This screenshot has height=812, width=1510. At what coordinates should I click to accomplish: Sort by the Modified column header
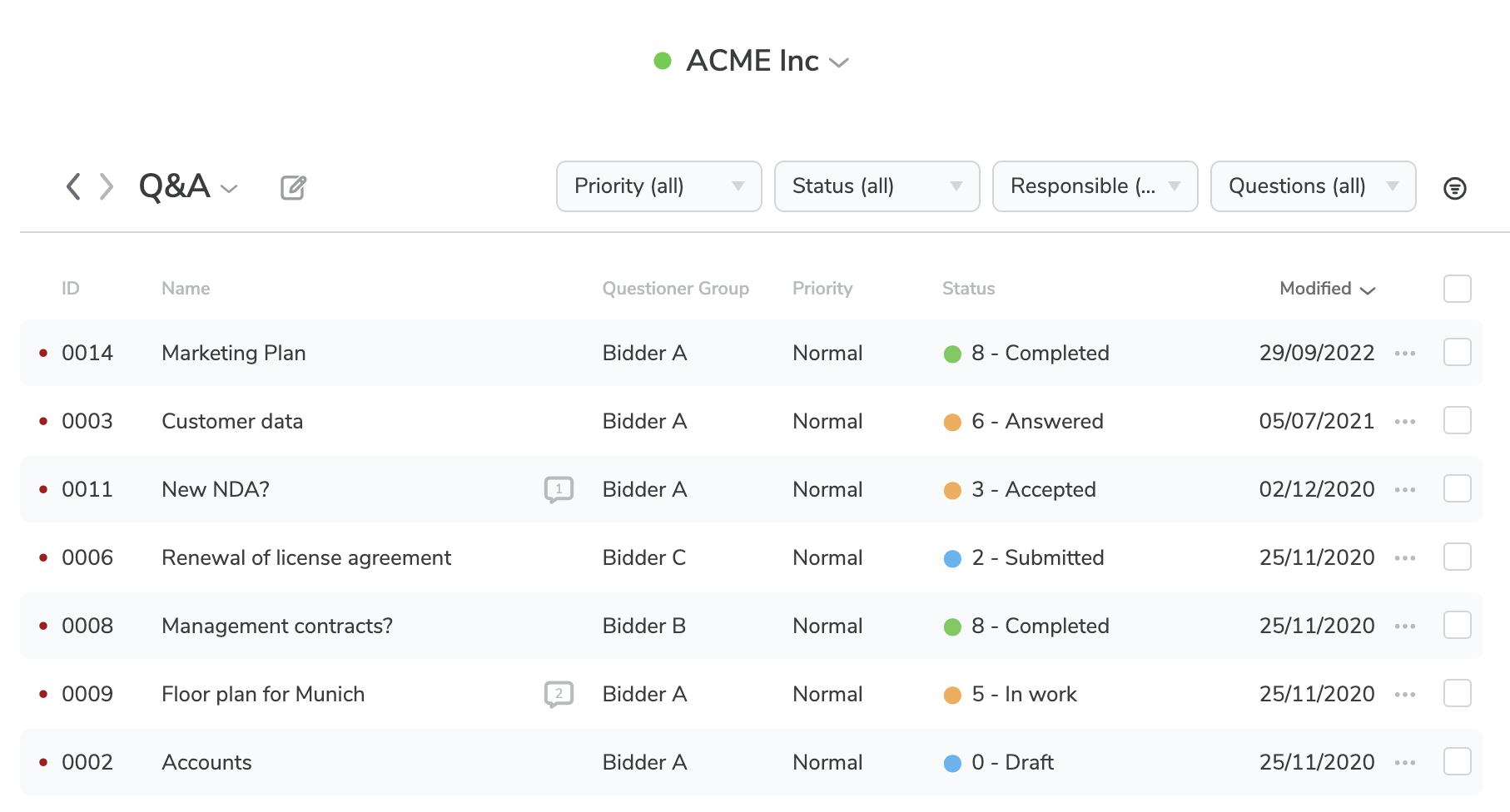(x=1326, y=289)
